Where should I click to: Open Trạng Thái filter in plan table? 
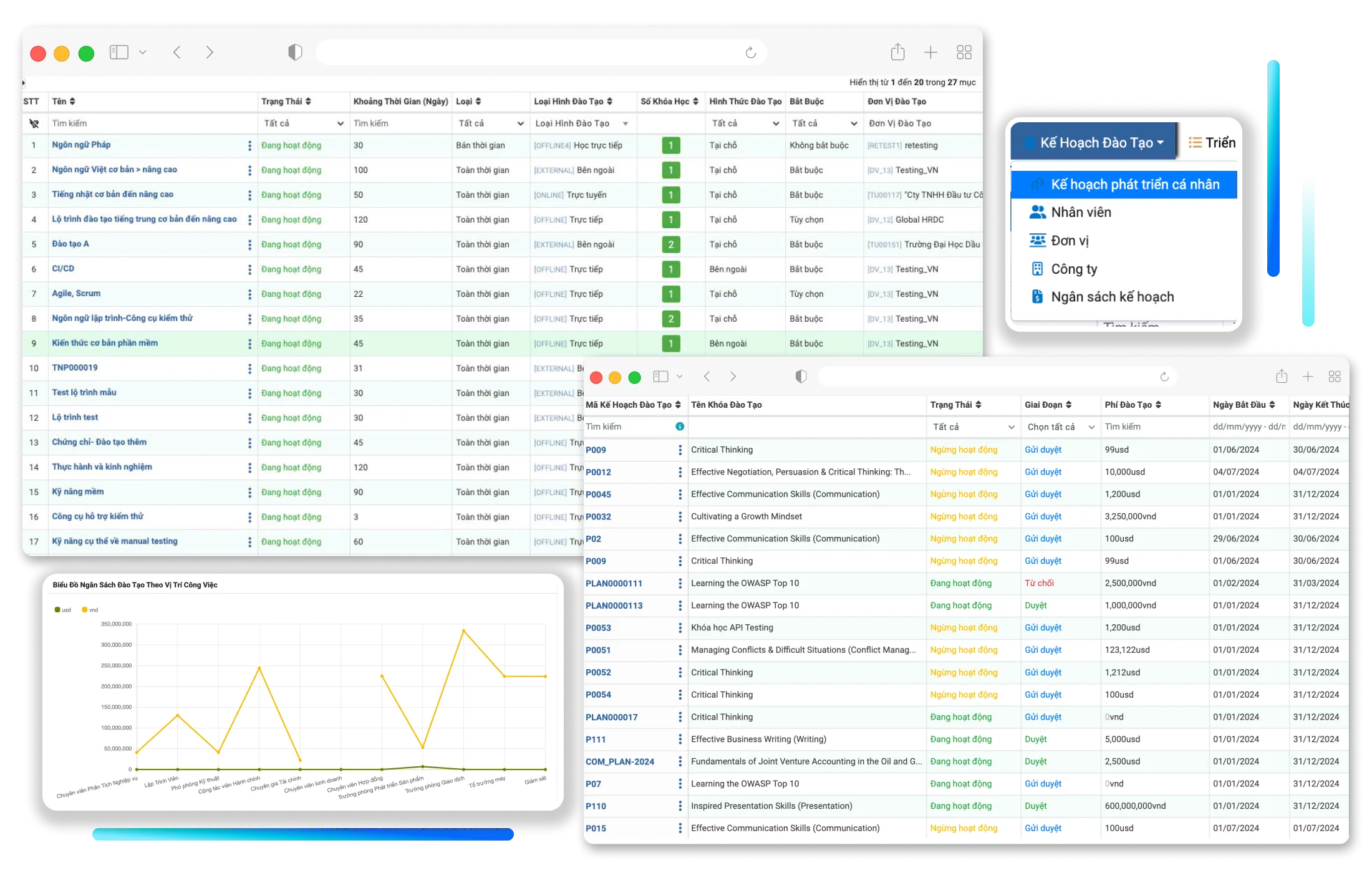(973, 427)
